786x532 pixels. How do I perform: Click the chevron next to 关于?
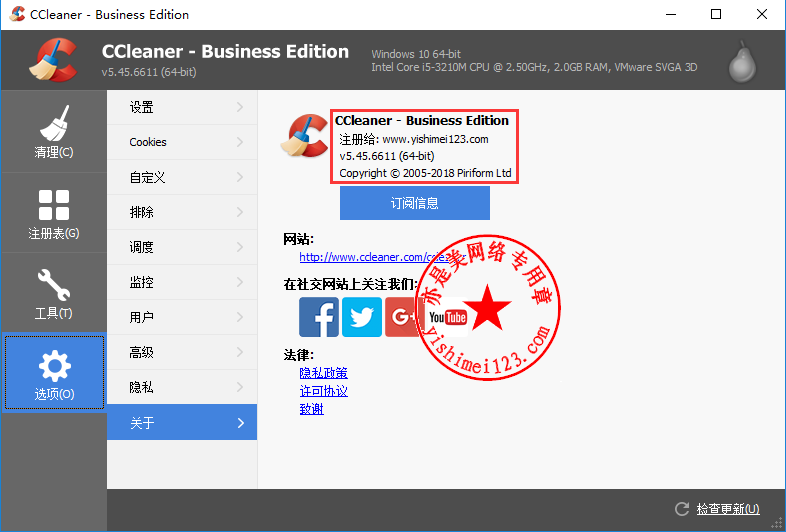pyautogui.click(x=241, y=423)
